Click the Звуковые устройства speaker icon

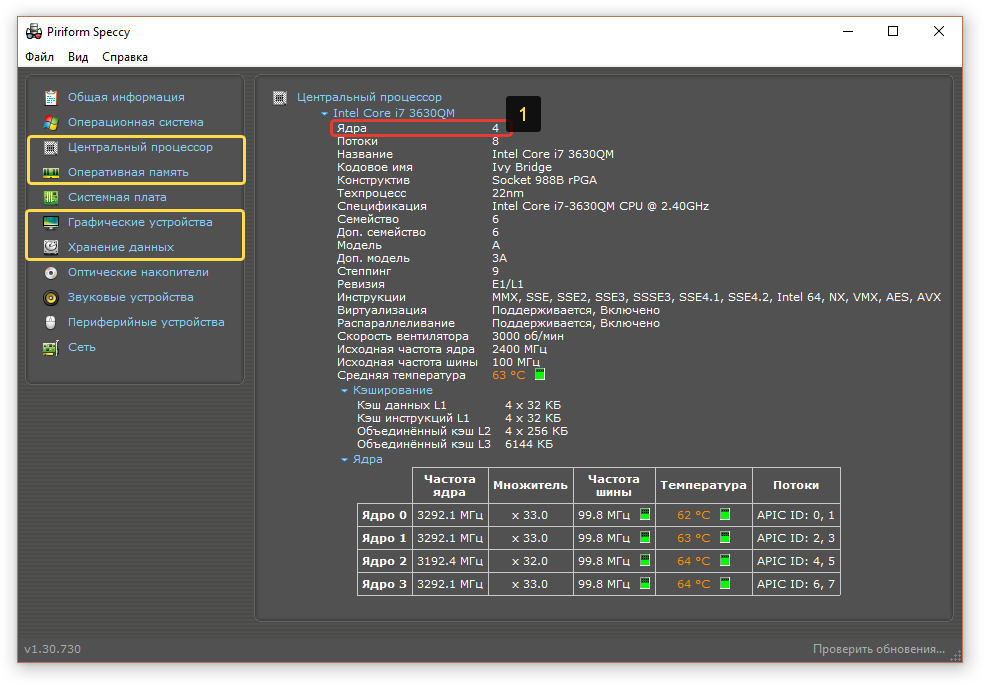51,297
